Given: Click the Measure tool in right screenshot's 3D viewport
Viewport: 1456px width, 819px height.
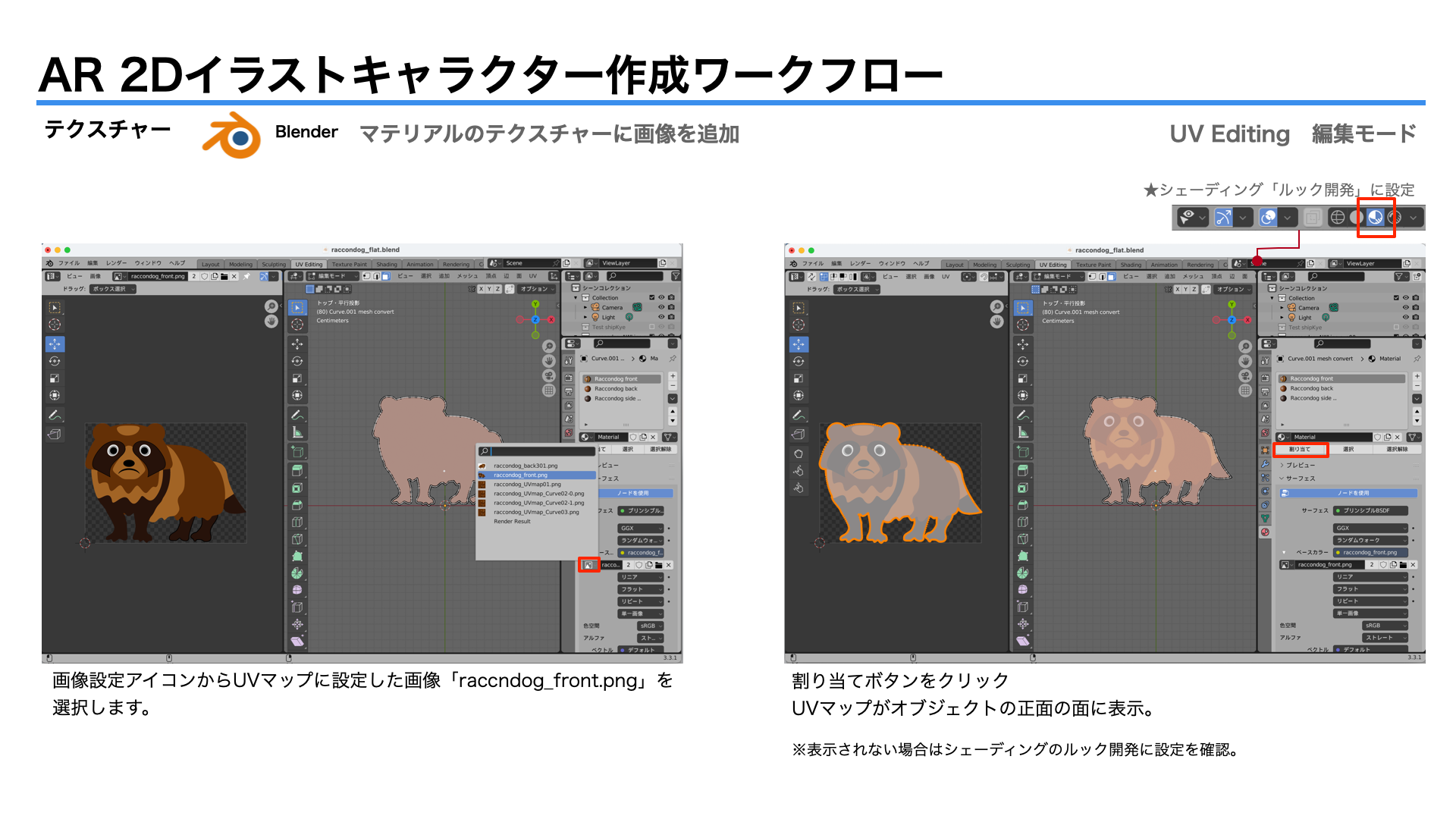Looking at the screenshot, I should click(x=1024, y=432).
